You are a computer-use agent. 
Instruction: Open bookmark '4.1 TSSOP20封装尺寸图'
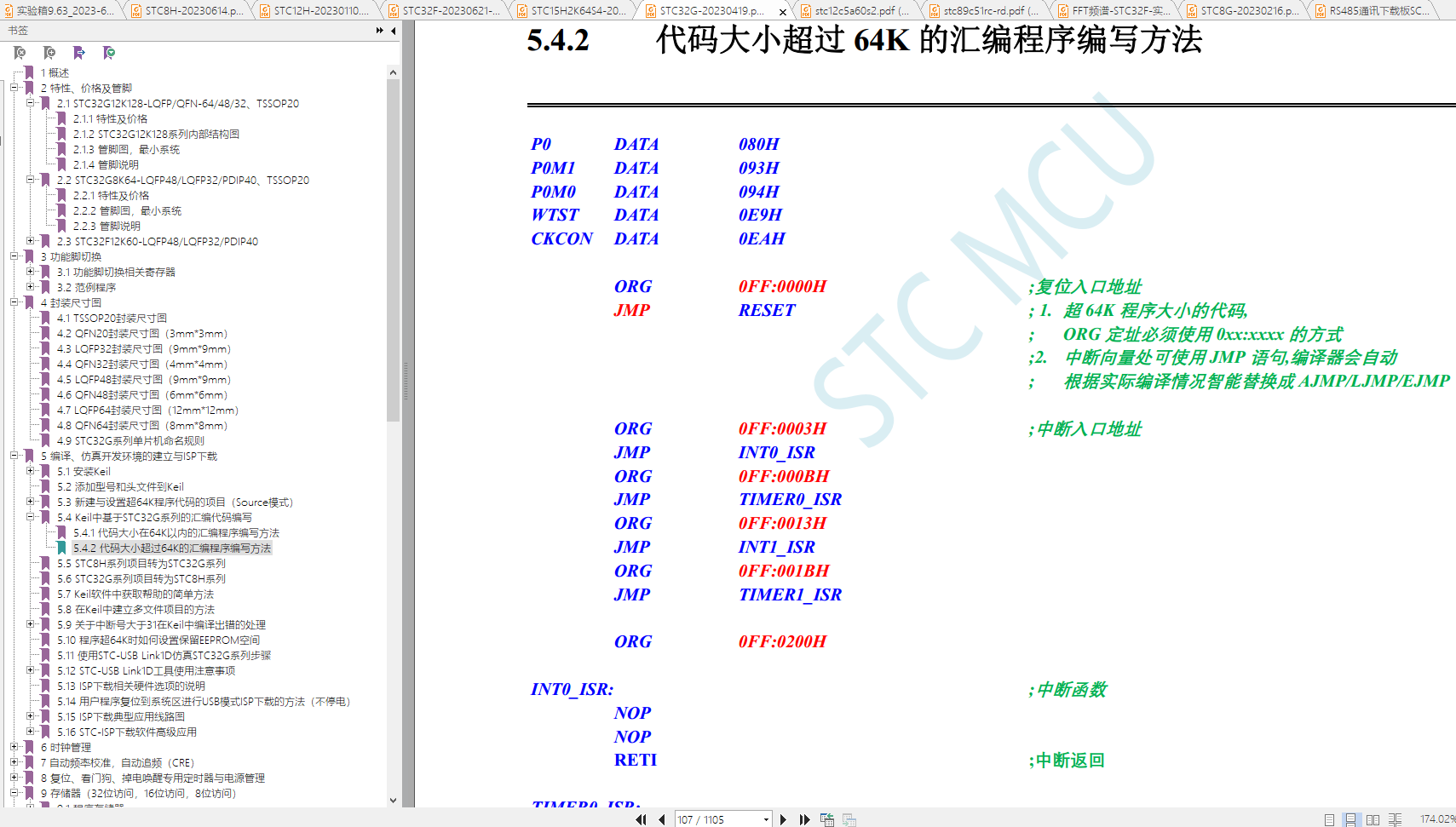tap(112, 319)
